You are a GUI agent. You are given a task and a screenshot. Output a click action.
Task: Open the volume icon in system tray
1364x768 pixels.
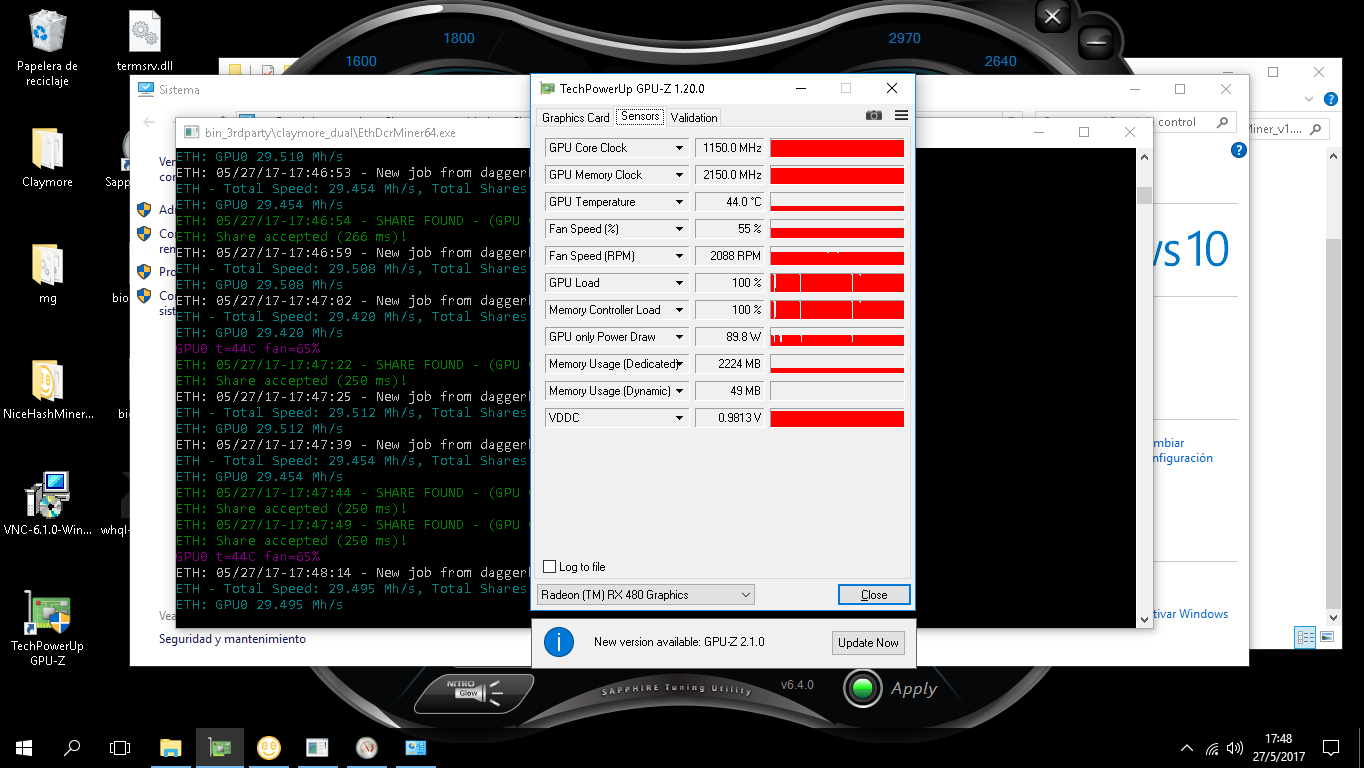pos(1235,748)
